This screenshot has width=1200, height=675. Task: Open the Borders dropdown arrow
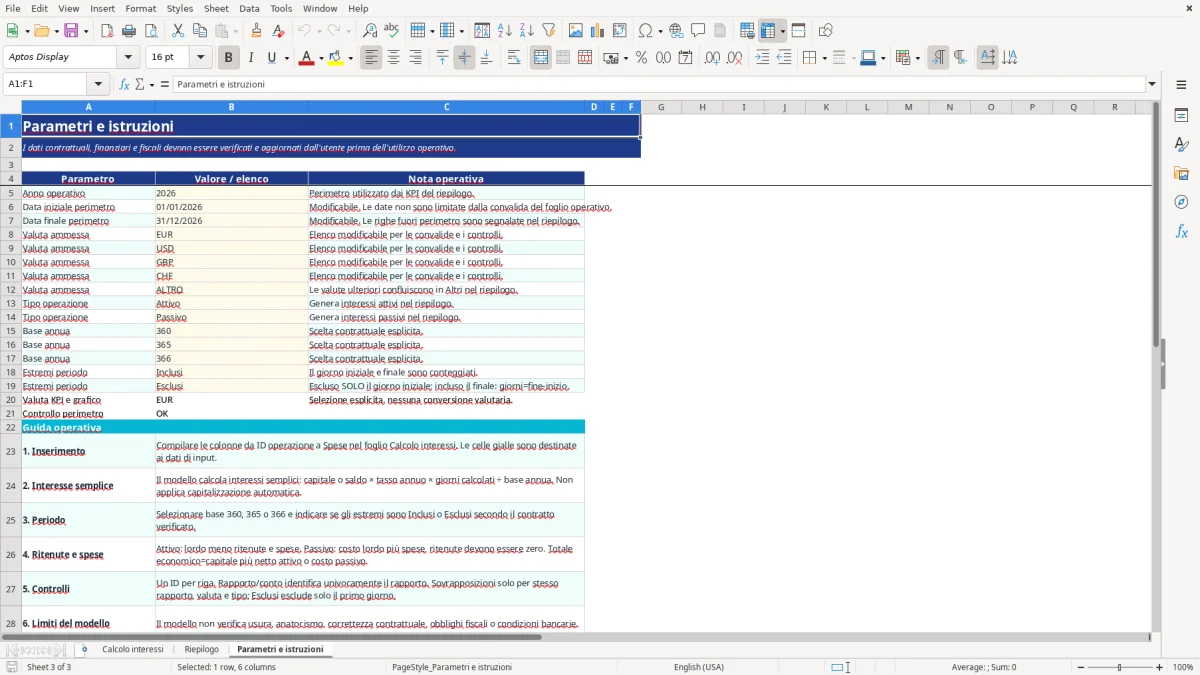pyautogui.click(x=823, y=58)
